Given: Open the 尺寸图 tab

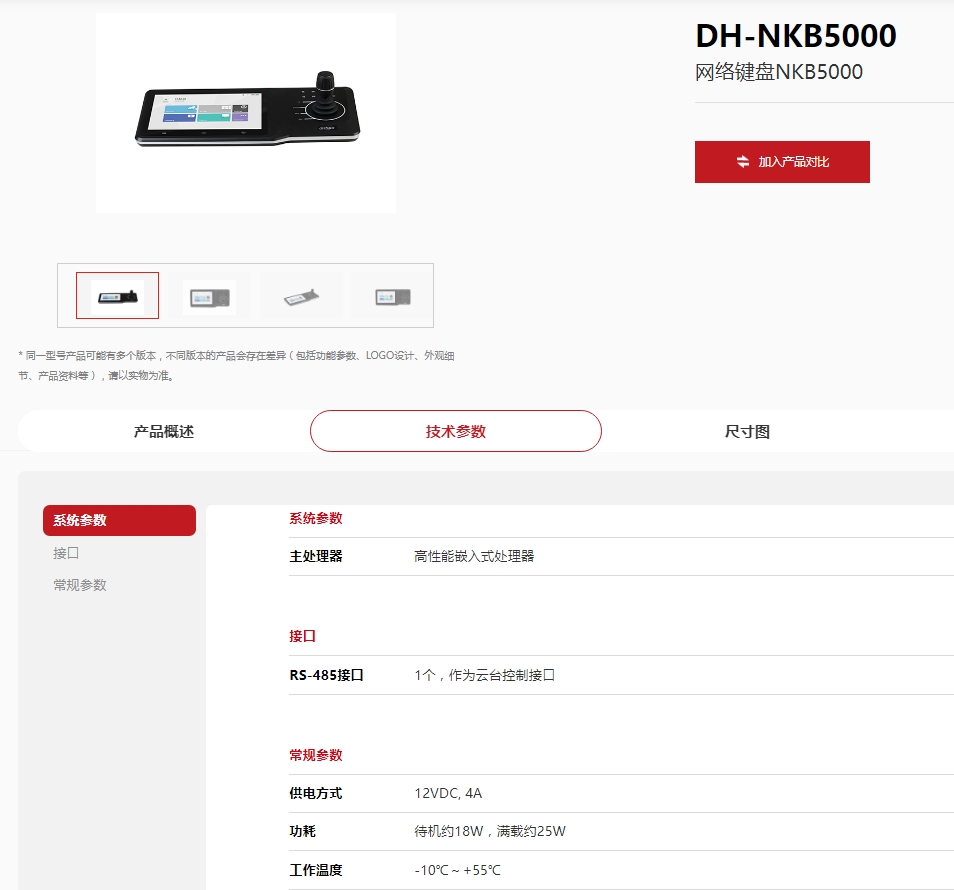Looking at the screenshot, I should click(747, 432).
